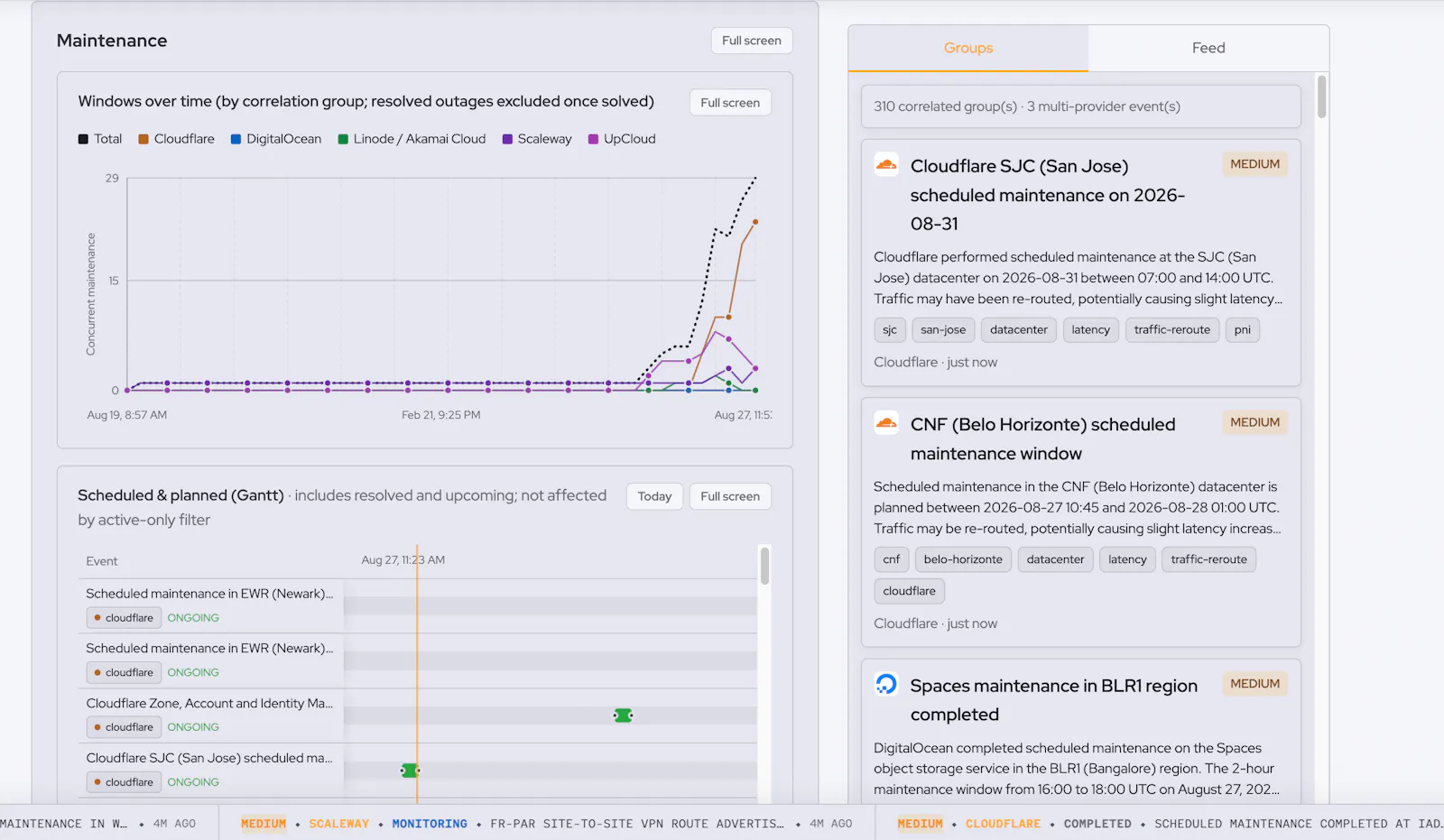Viewport: 1444px width, 840px height.
Task: Click the Cloudflare logo on CNF Belo Horizonte card
Action: 886,422
